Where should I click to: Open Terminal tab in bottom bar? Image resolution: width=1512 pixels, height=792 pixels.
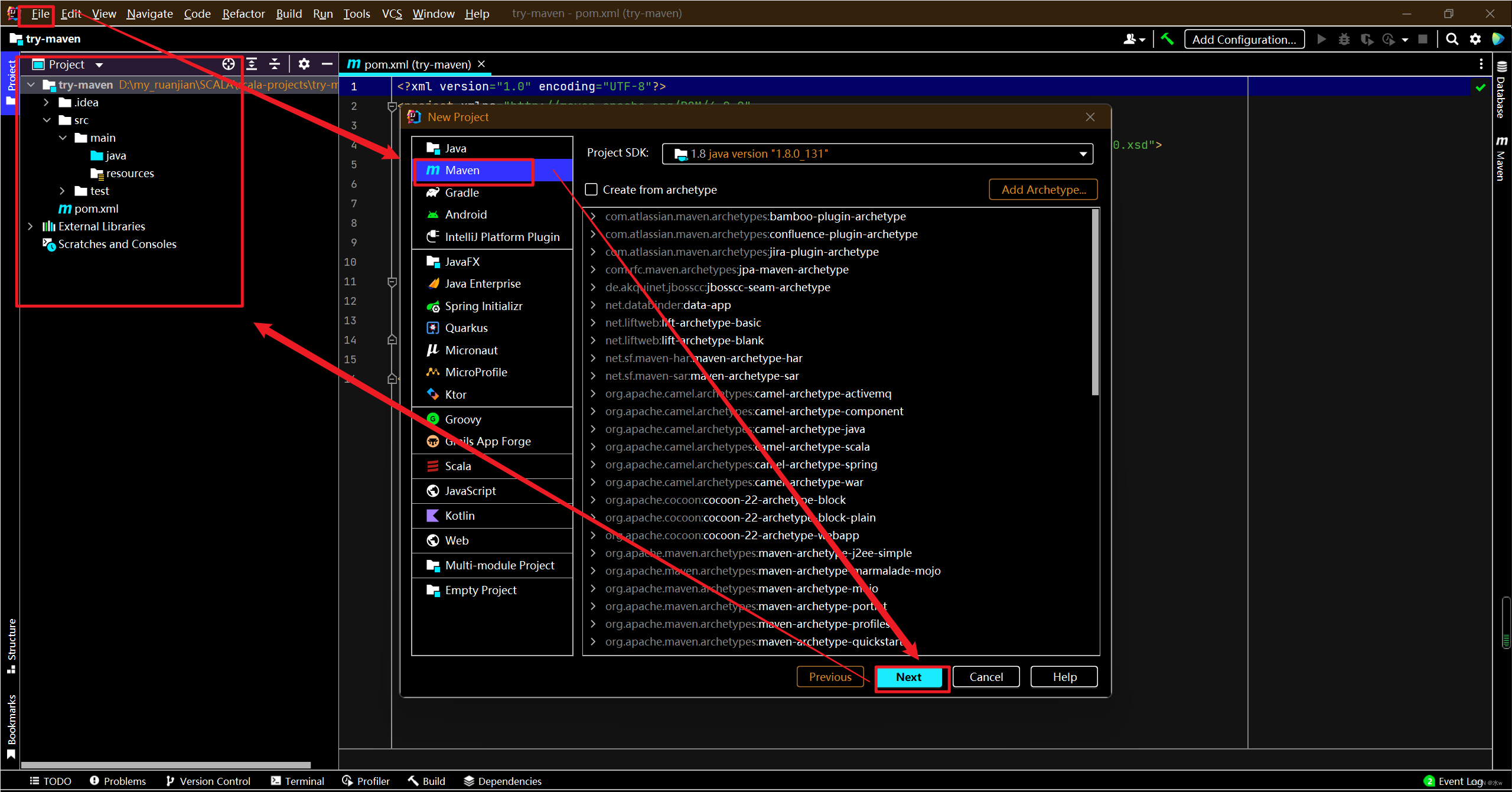pos(298,781)
